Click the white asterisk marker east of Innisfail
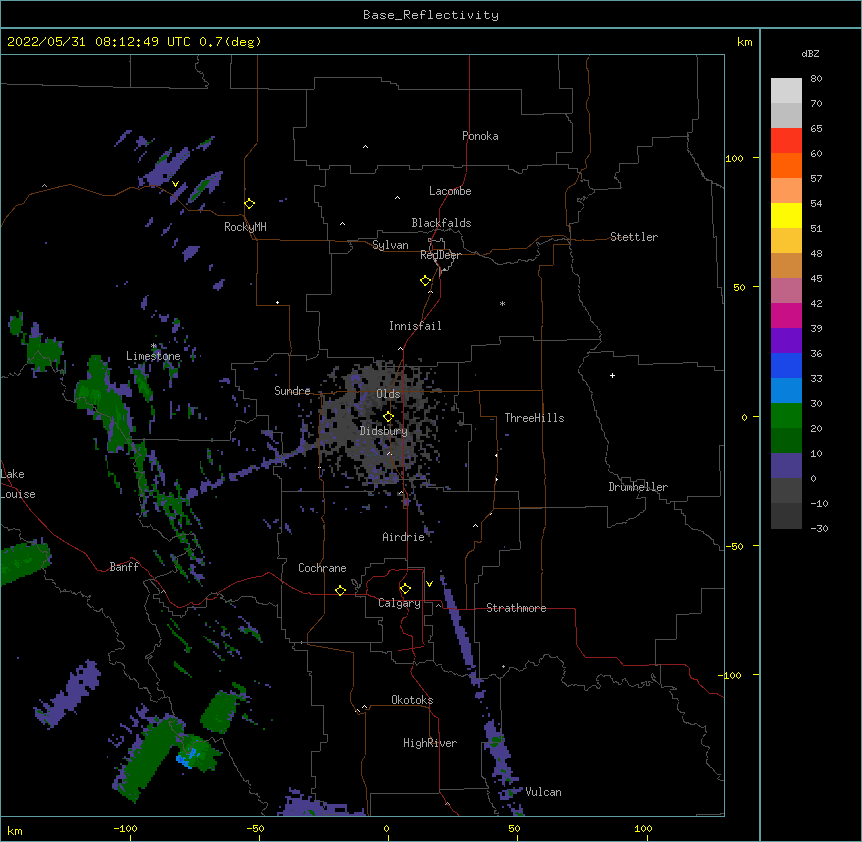This screenshot has width=862, height=842. pos(502,304)
